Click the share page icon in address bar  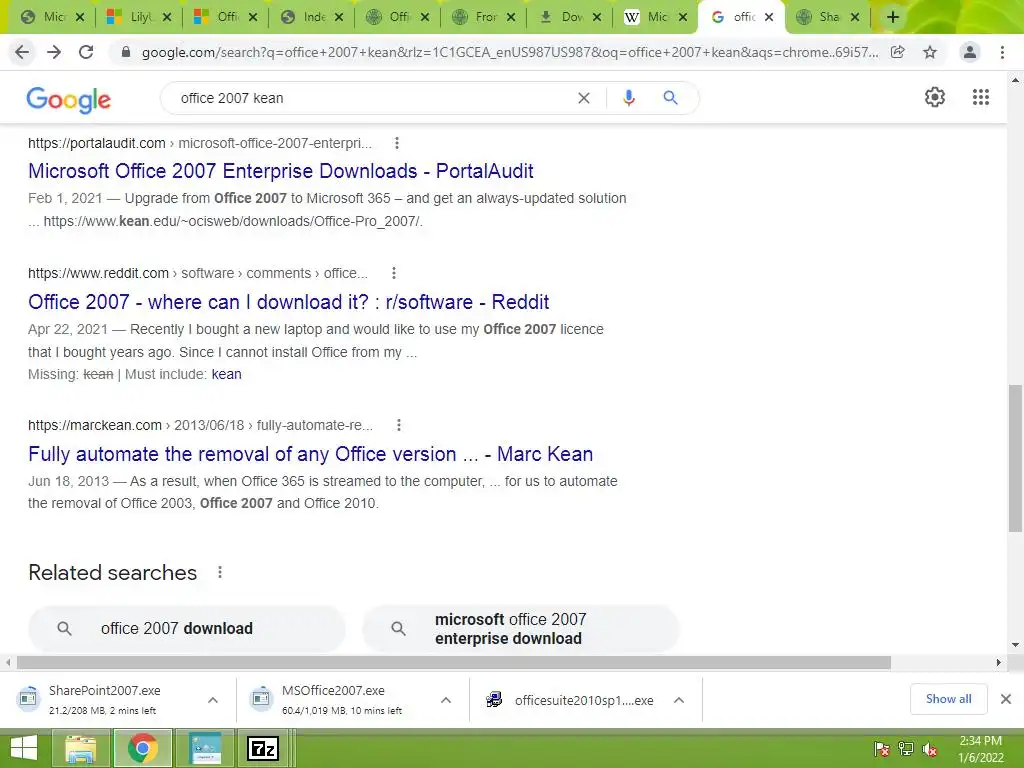pyautogui.click(x=898, y=52)
